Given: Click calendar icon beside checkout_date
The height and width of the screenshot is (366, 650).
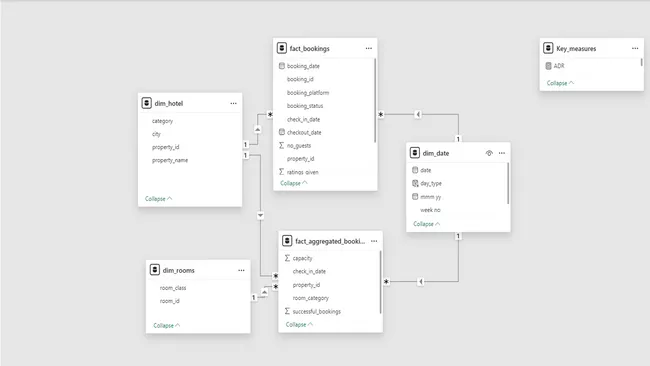Looking at the screenshot, I should (x=282, y=132).
